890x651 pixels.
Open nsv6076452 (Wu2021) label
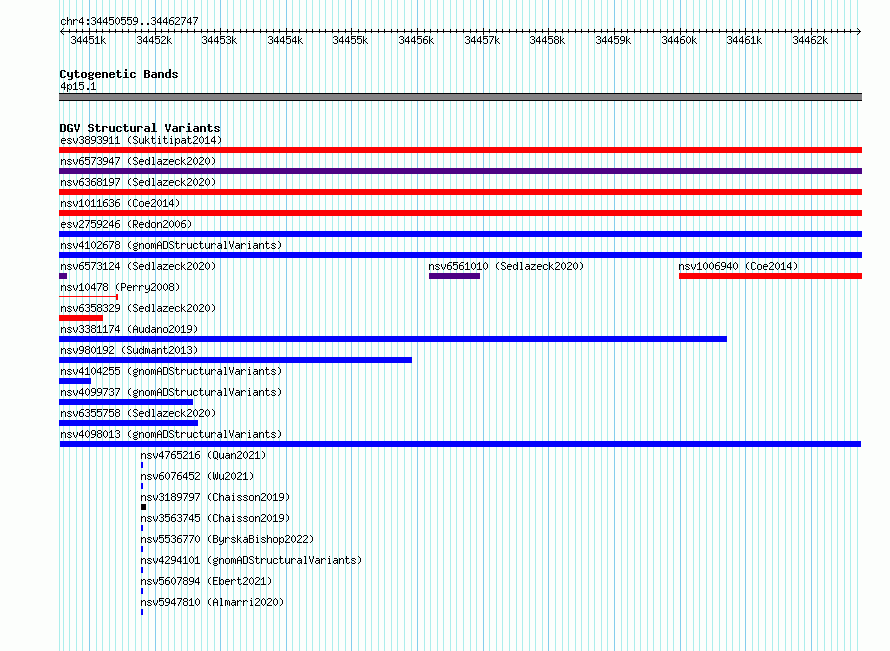pyautogui.click(x=197, y=476)
